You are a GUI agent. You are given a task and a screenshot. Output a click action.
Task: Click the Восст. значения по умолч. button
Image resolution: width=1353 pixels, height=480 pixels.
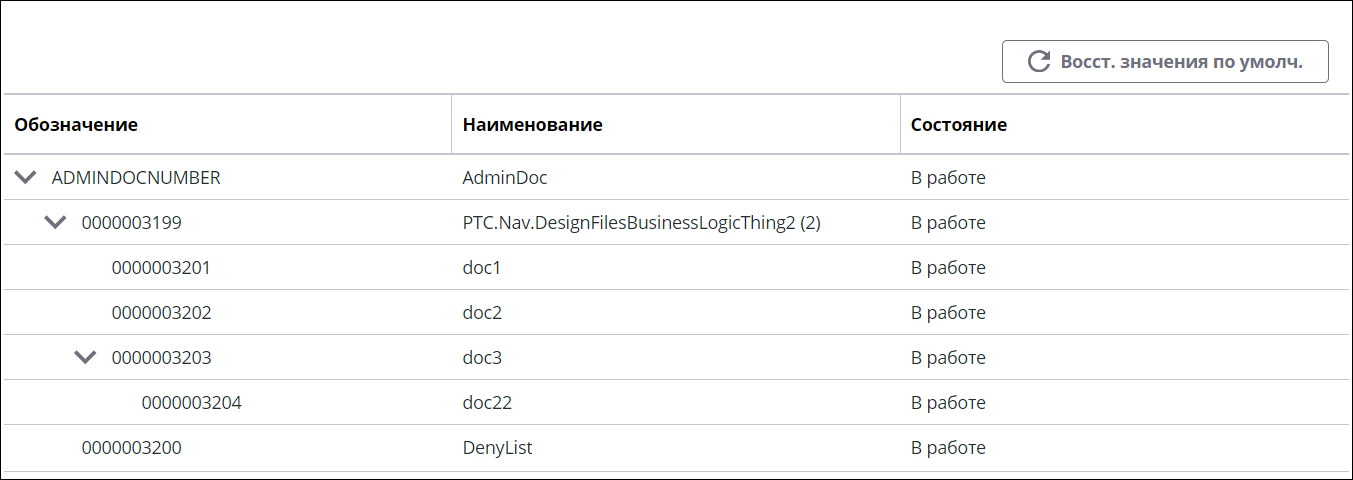1165,62
